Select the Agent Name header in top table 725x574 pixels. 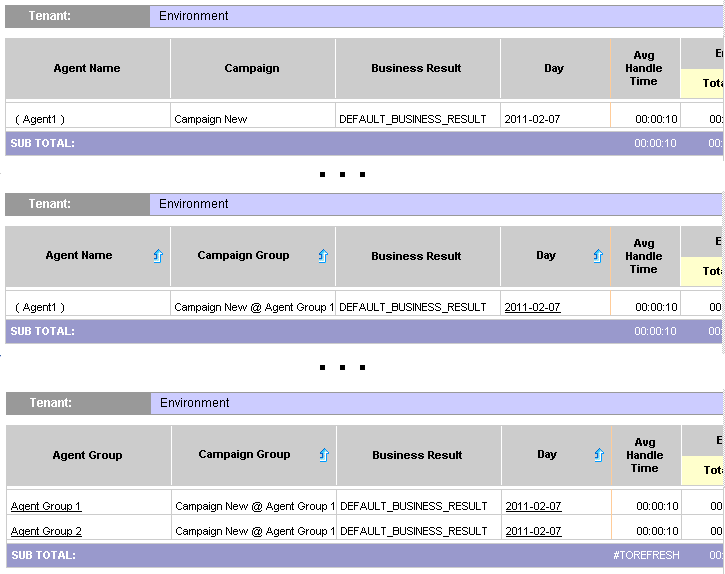point(87,68)
